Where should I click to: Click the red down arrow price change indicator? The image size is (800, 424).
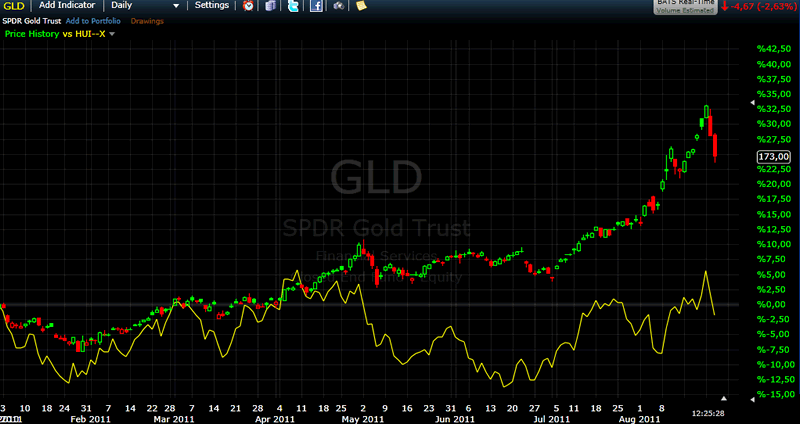point(724,6)
